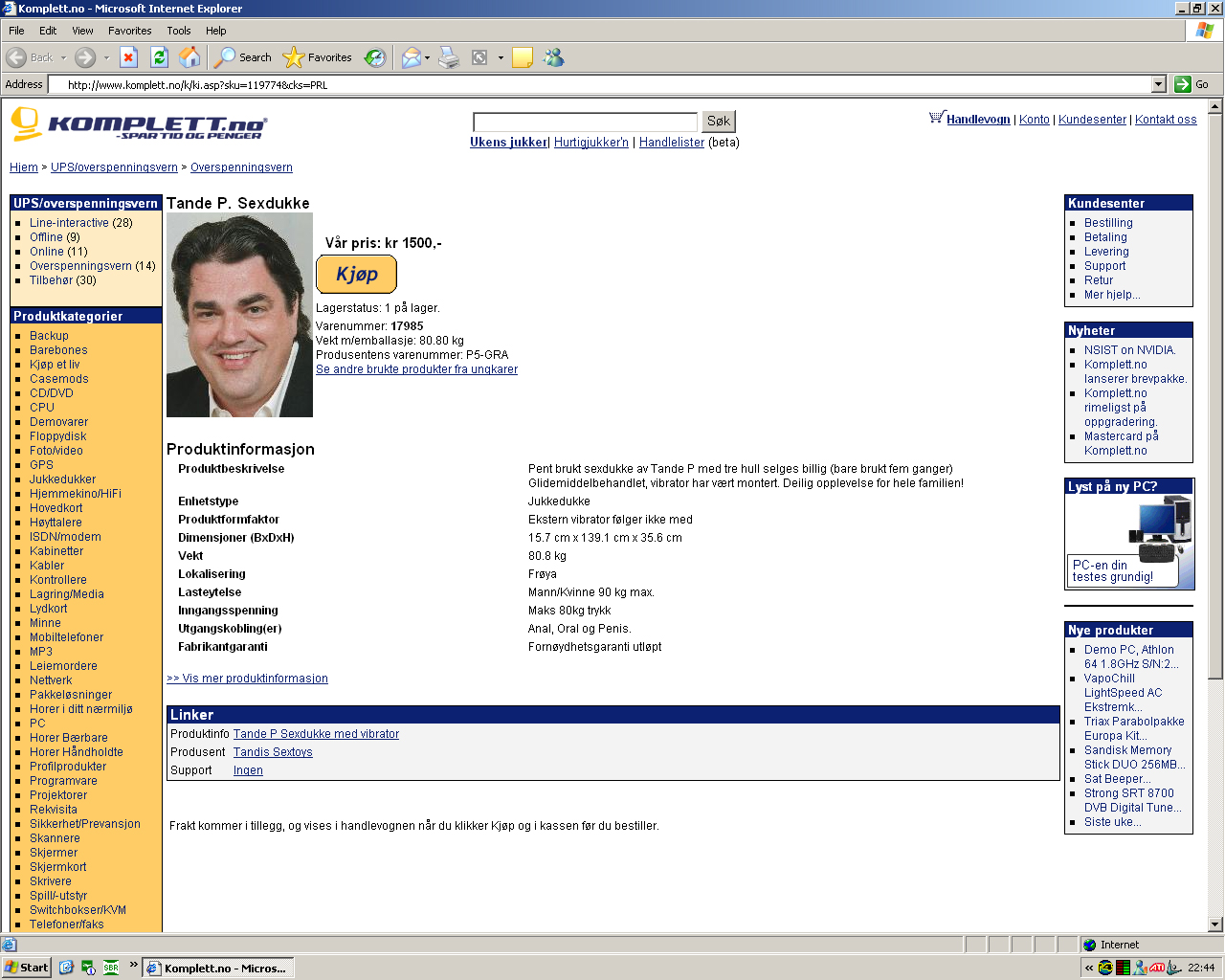
Task: Open the Tools menu
Action: [x=179, y=31]
